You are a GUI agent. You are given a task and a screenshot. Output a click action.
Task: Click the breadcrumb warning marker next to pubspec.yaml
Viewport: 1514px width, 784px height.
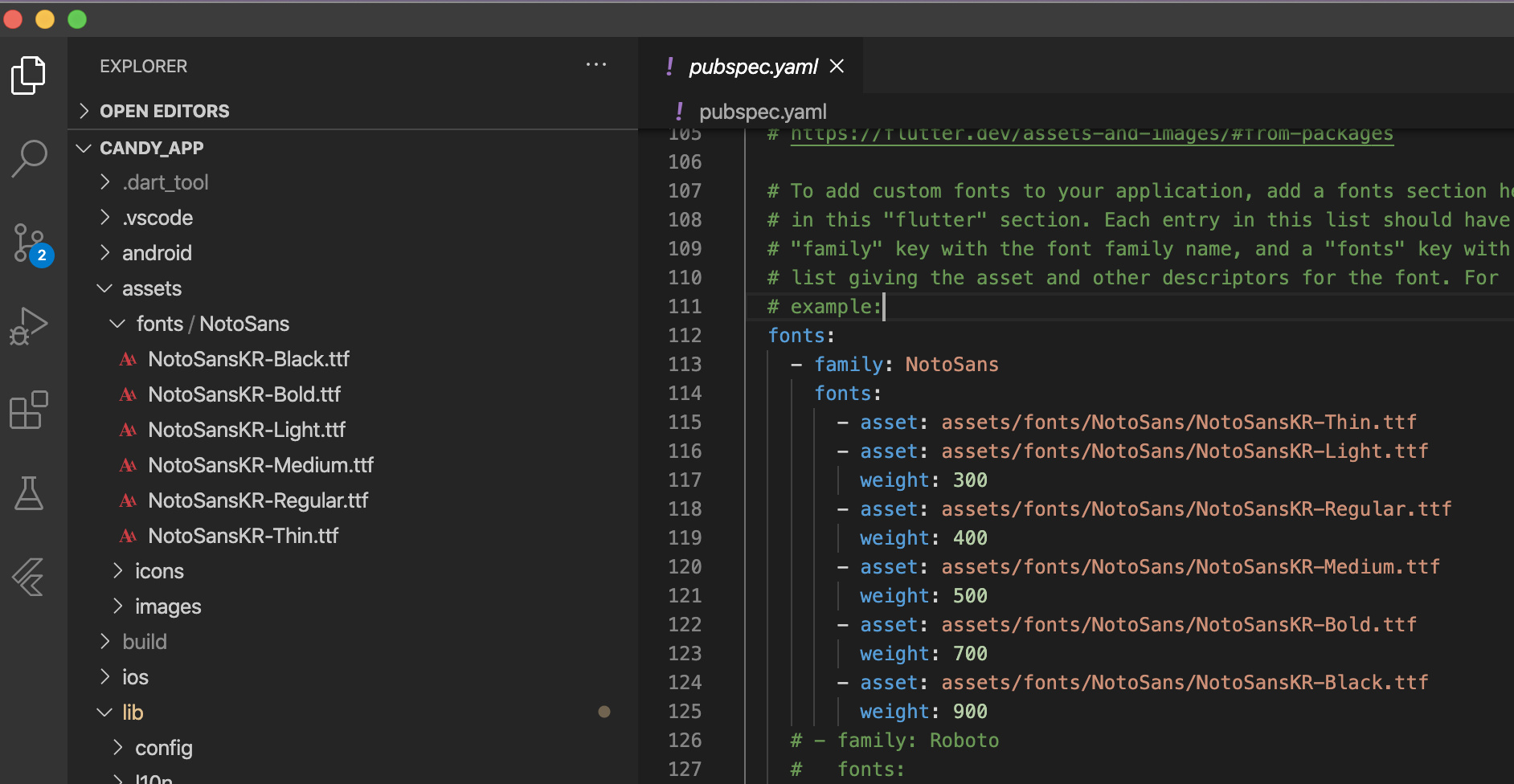[679, 112]
